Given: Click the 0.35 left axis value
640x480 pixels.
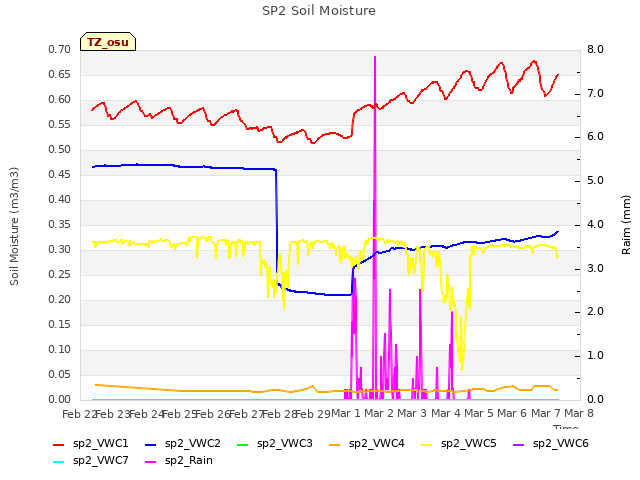Looking at the screenshot, I should [x=60, y=225].
